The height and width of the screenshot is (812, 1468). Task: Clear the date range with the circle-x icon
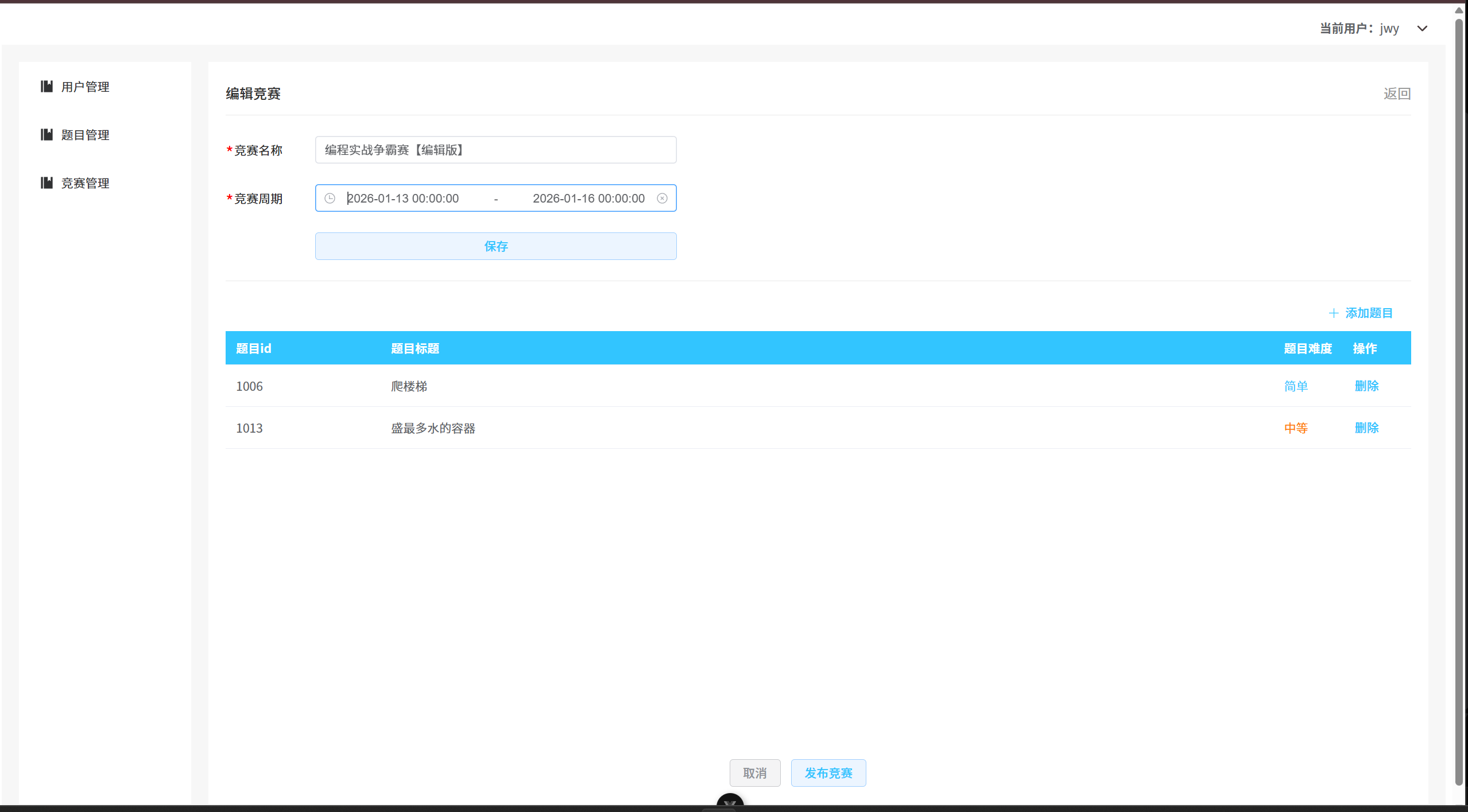coord(662,198)
